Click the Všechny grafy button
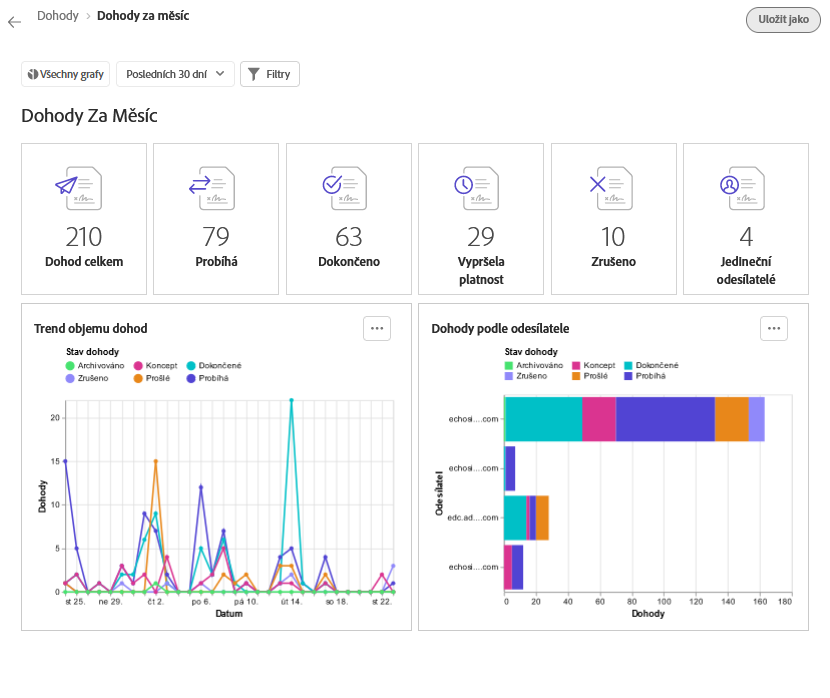This screenshot has height=698, width=830. tap(66, 74)
